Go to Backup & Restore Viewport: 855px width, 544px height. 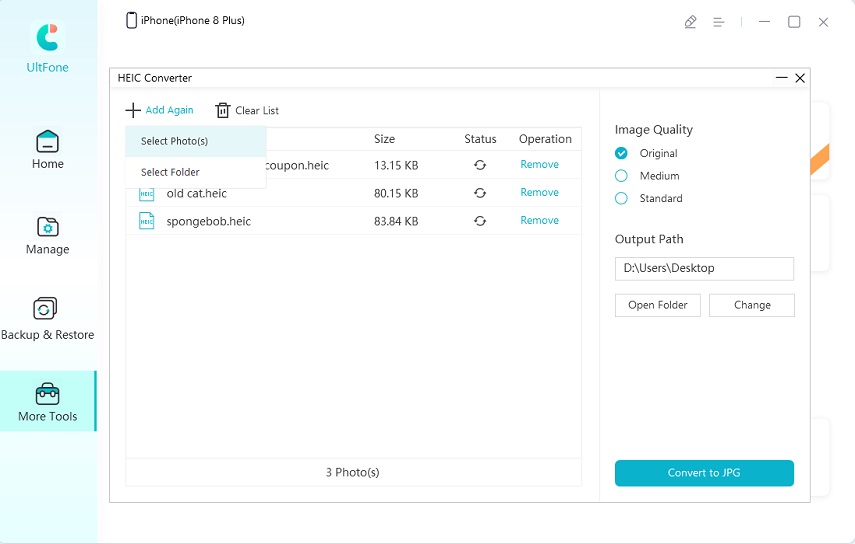coord(47,319)
